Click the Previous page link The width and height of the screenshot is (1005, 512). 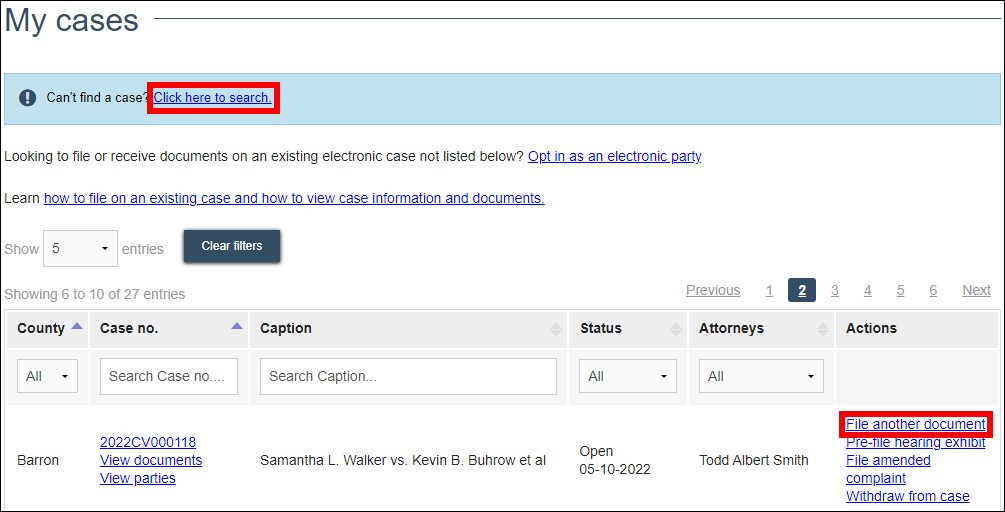(713, 291)
